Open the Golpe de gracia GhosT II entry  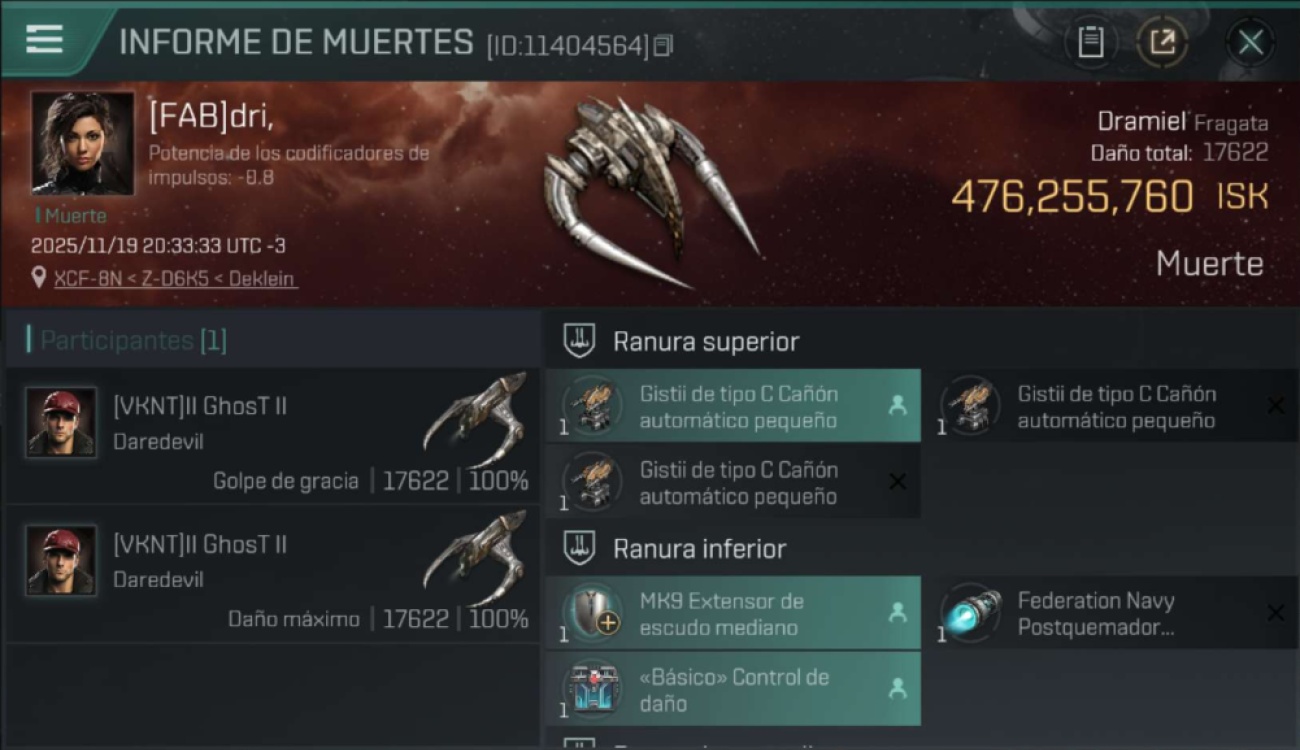(272, 436)
